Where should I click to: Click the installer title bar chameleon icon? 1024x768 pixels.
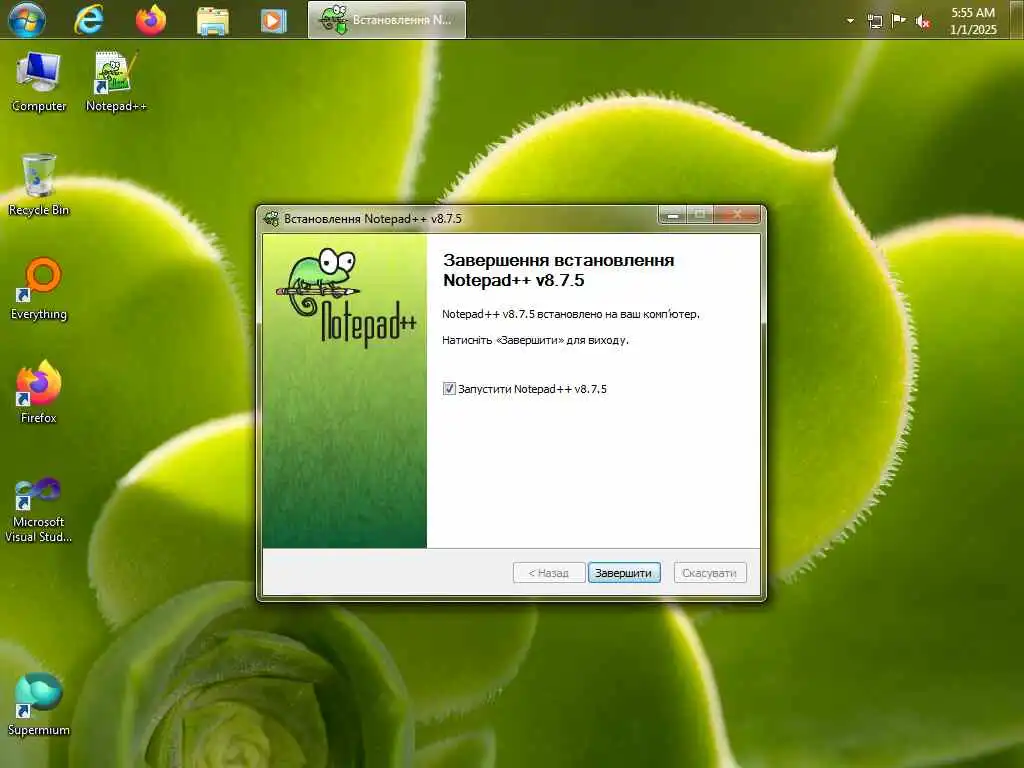pyautogui.click(x=271, y=218)
